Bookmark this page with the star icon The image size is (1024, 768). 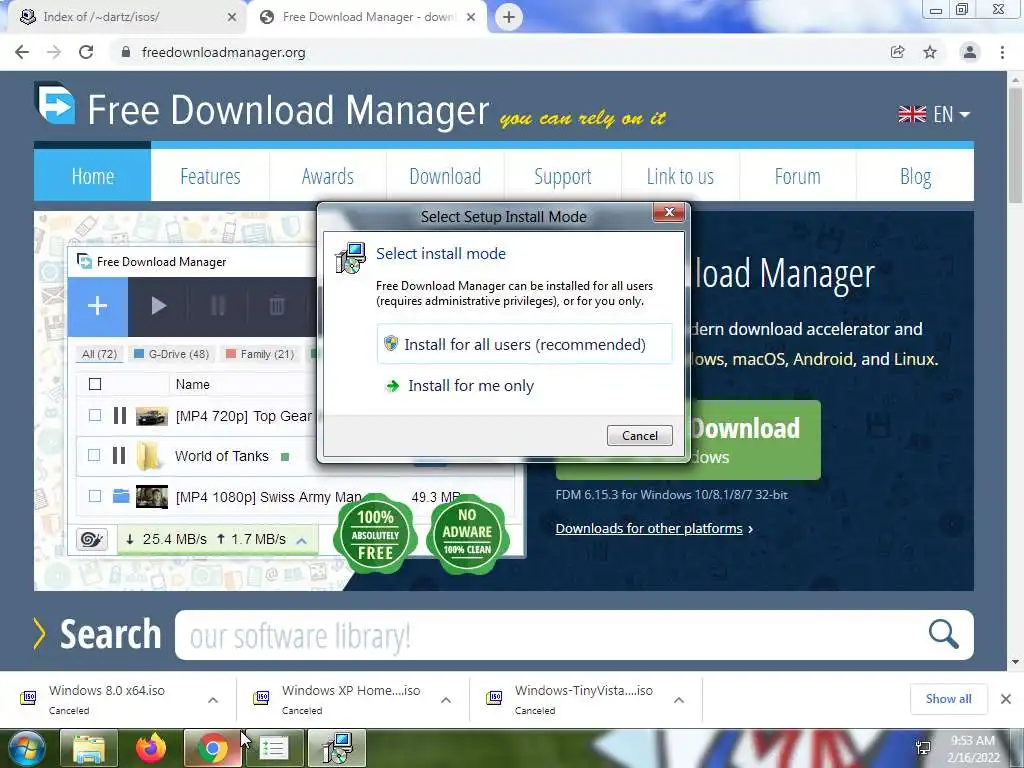[x=930, y=52]
